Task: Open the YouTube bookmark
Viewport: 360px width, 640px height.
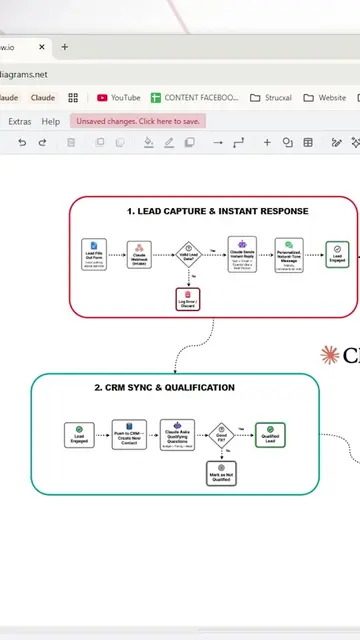Action: [x=119, y=98]
